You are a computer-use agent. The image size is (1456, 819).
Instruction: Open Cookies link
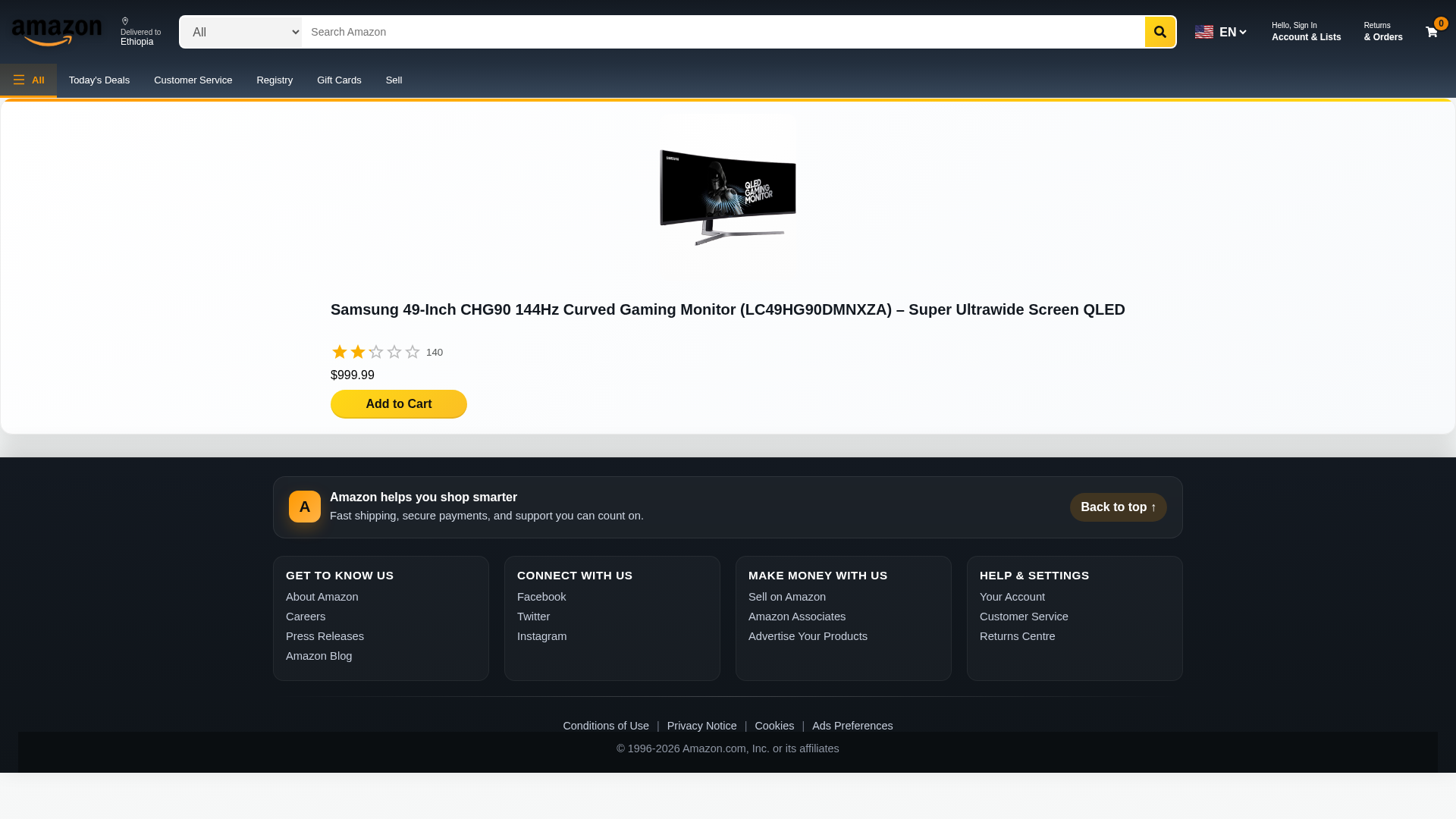774,726
